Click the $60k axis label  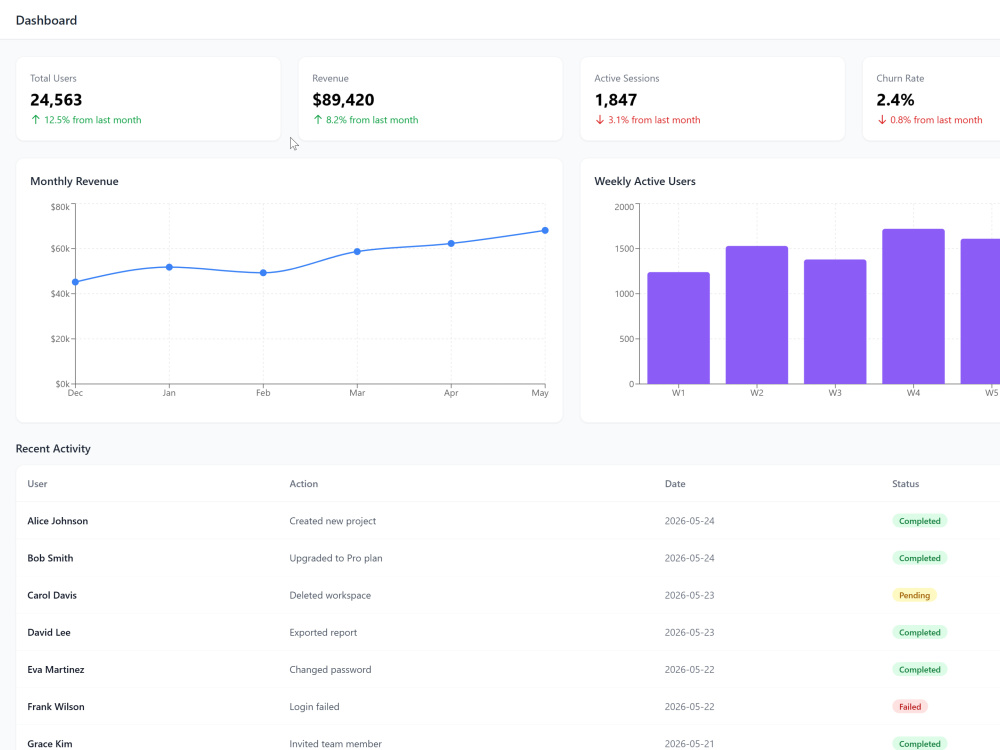(x=60, y=249)
